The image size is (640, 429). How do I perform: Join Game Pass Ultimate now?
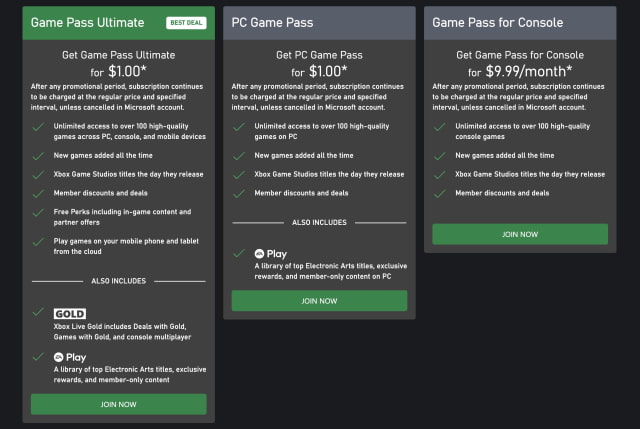click(x=119, y=404)
